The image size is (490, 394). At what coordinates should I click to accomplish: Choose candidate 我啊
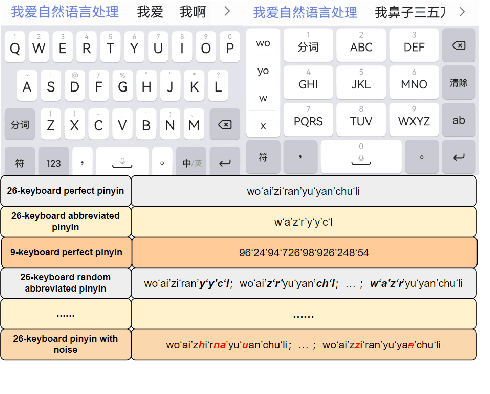[193, 12]
